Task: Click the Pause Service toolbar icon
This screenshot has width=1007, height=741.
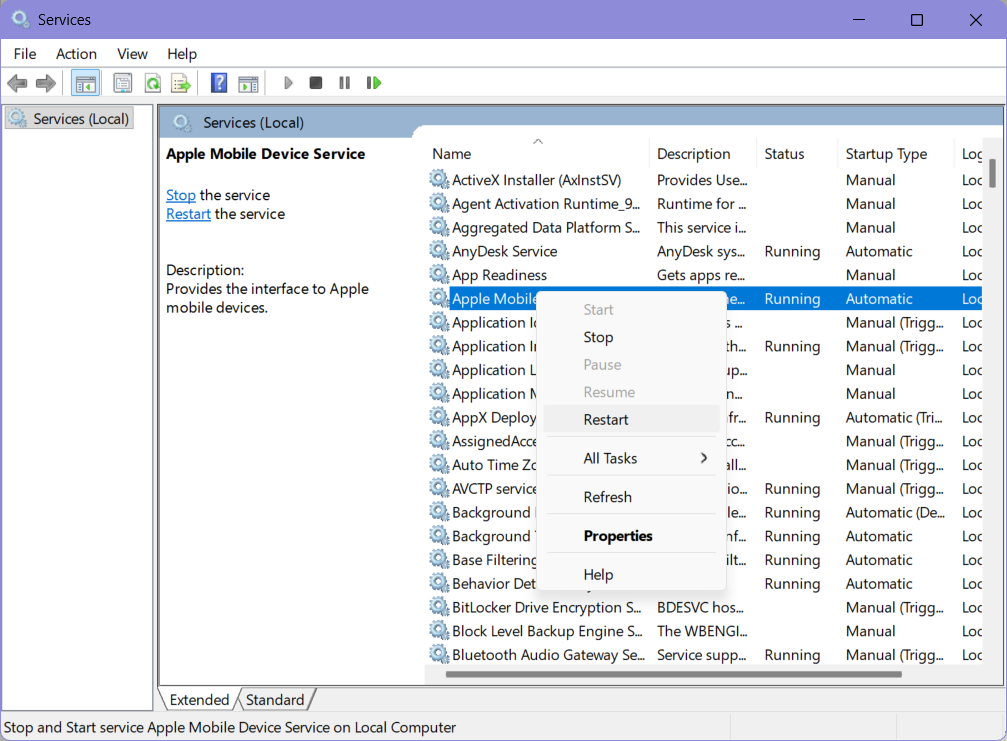Action: point(344,83)
